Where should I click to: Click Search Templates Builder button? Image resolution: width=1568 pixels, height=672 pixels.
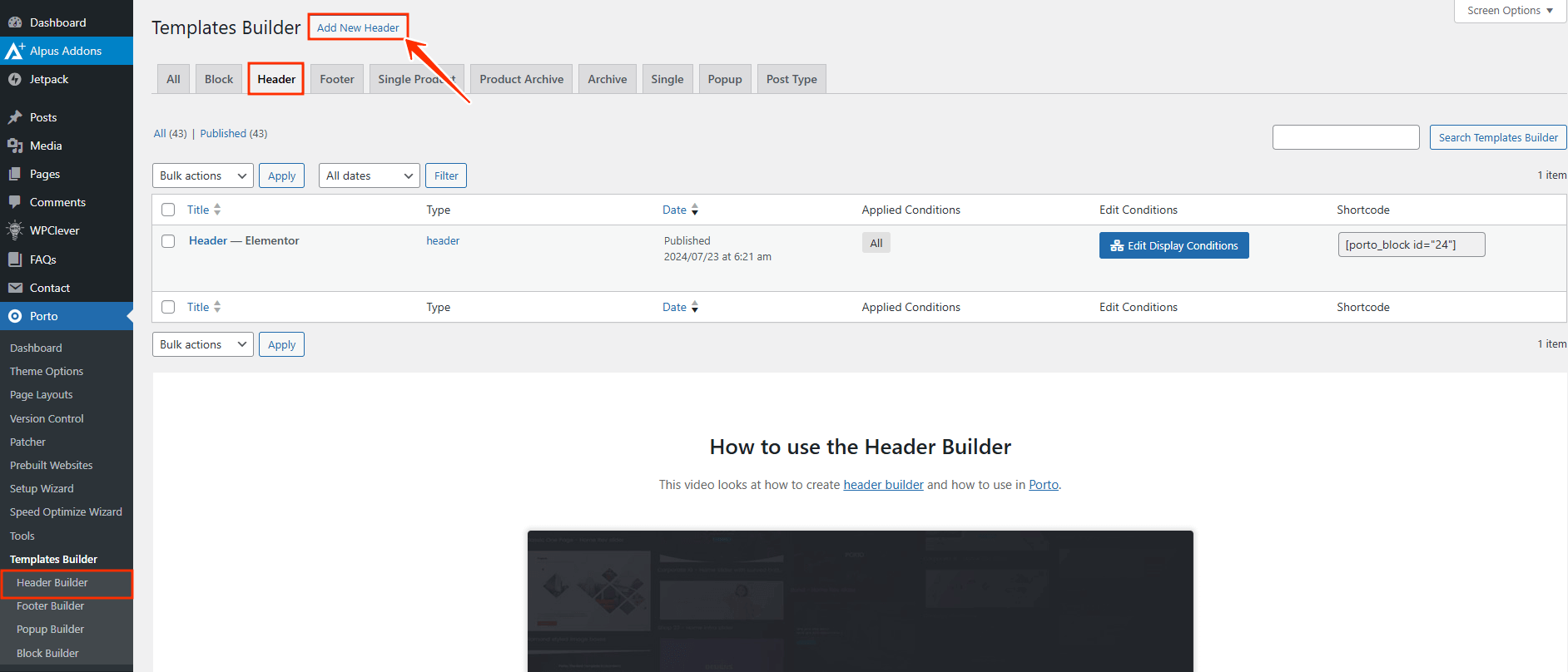click(1498, 137)
